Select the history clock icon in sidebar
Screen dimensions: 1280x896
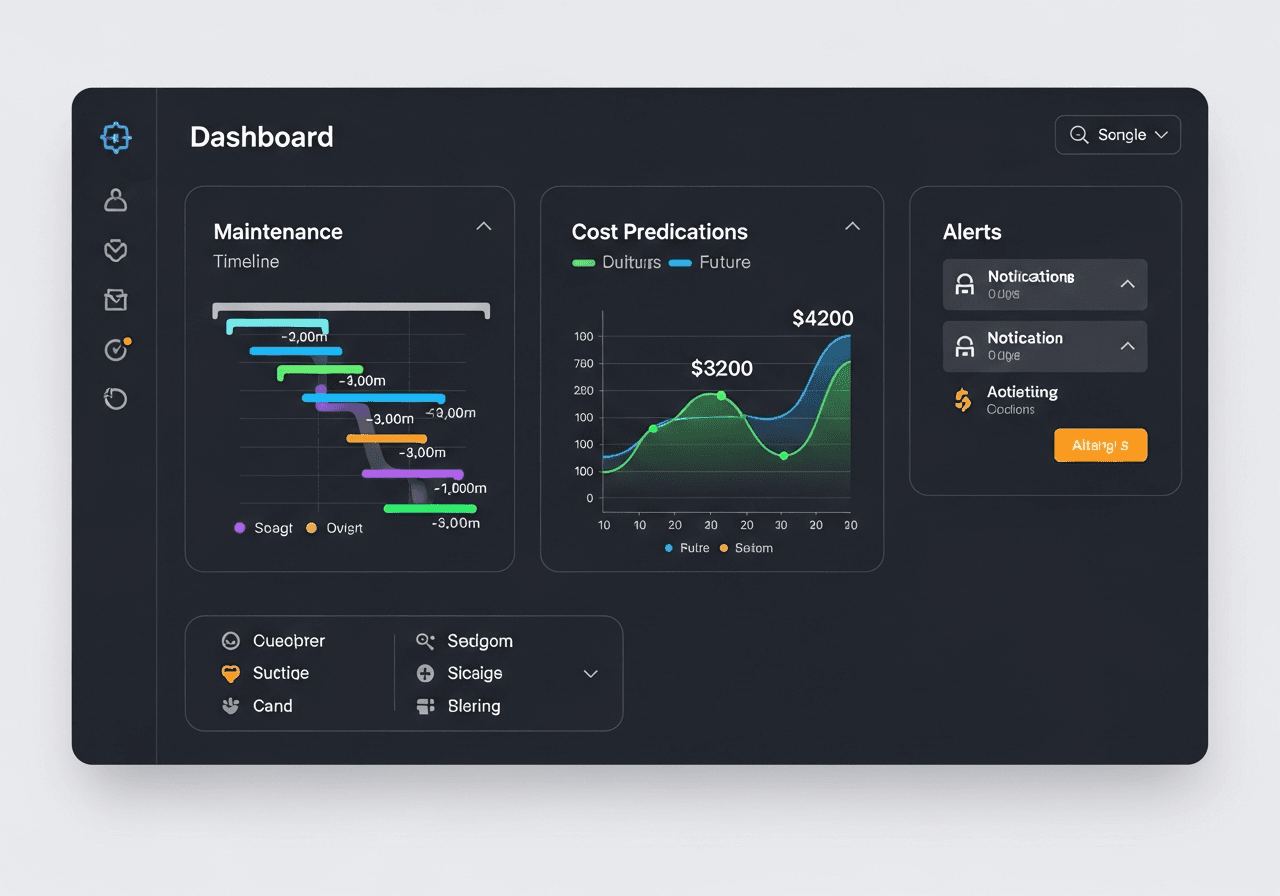coord(115,398)
